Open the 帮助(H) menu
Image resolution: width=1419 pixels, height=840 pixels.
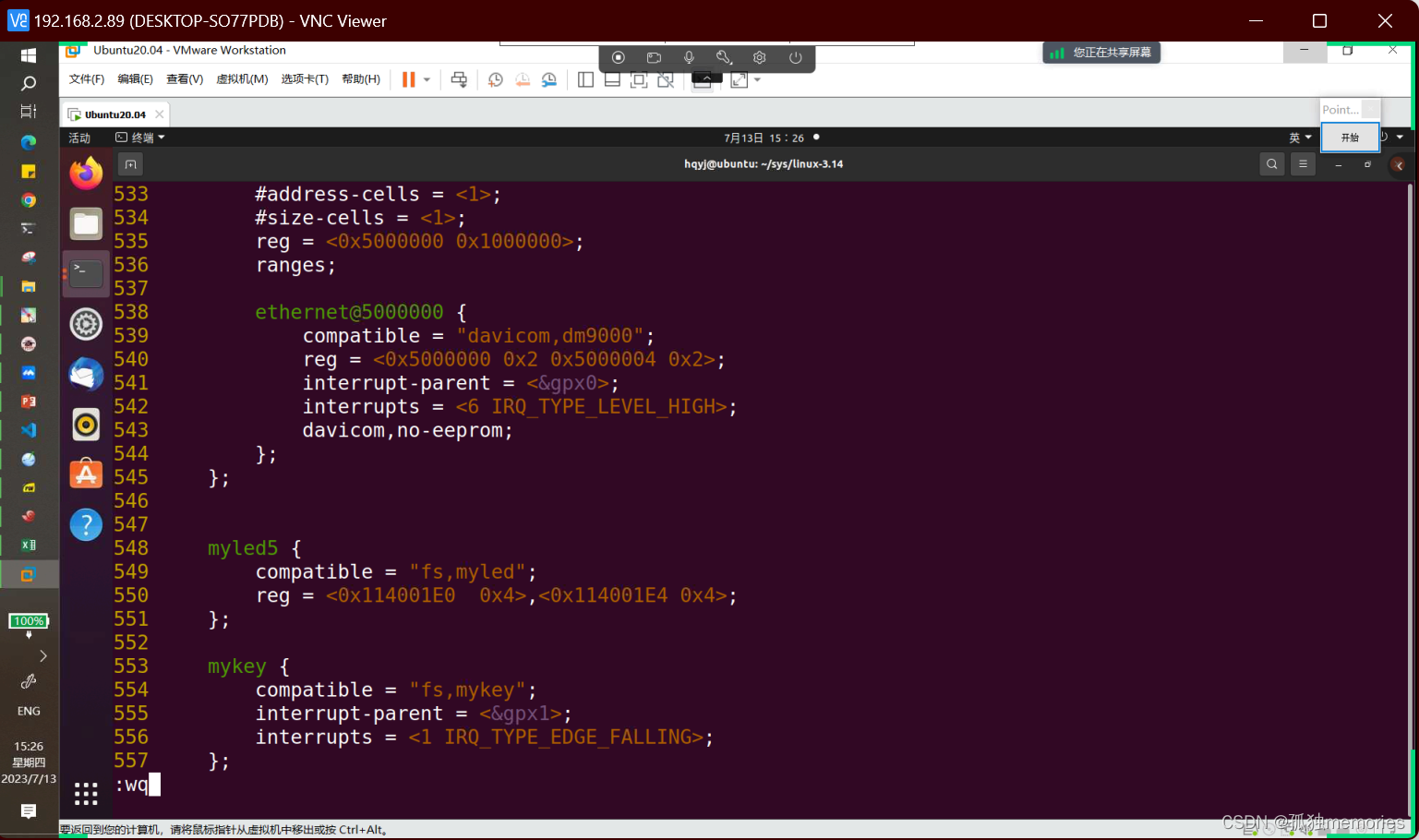(361, 79)
